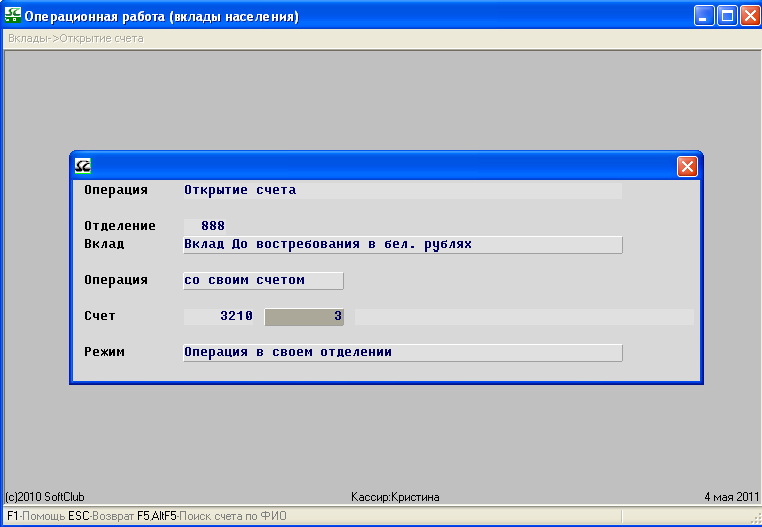Click the SC application icon in main title bar
Viewport: 762px width, 527px height.
(x=13, y=15)
